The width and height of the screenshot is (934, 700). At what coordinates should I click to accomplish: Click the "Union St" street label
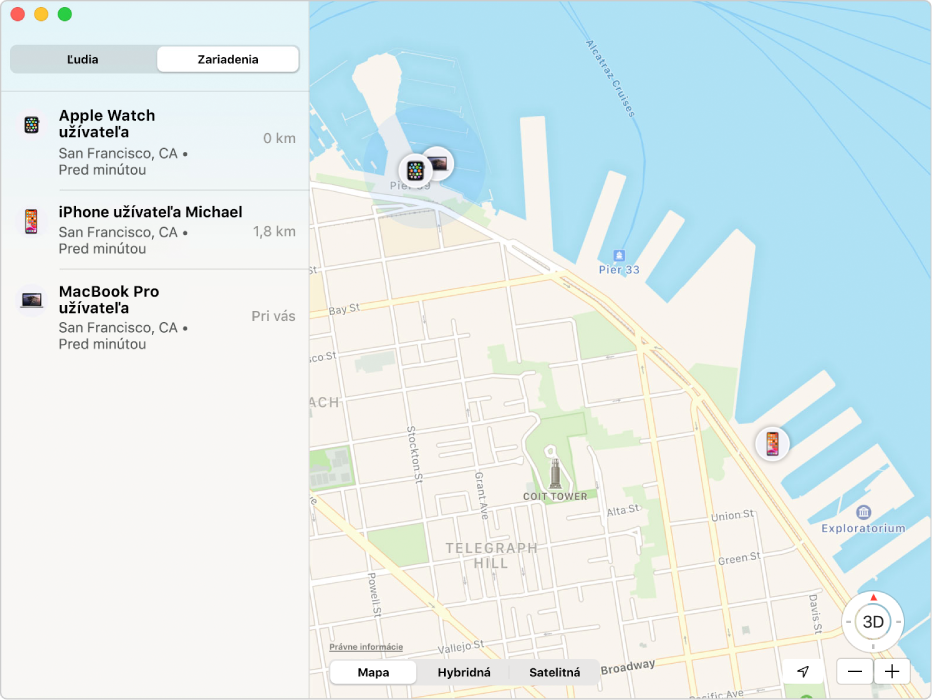(733, 515)
